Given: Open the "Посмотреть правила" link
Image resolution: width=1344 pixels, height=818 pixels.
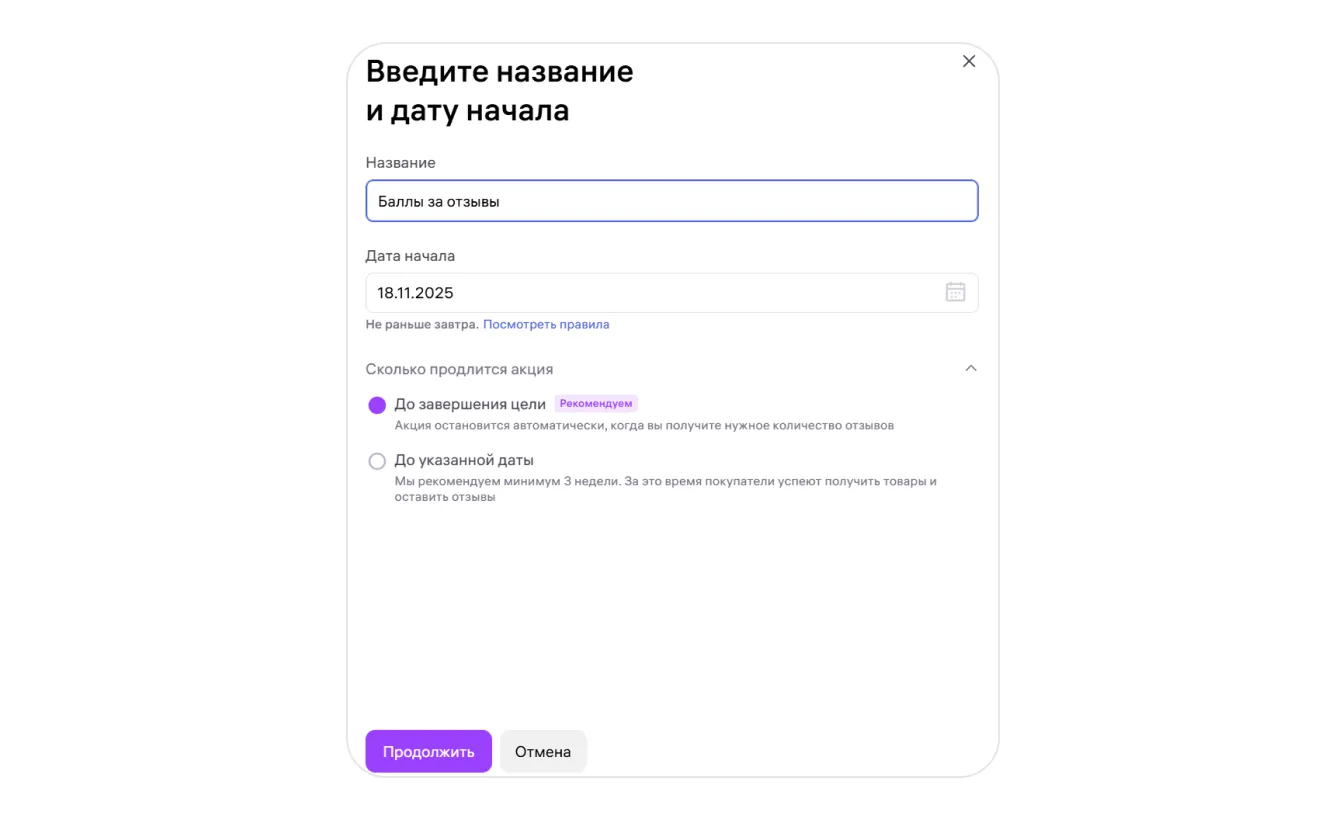Looking at the screenshot, I should [x=546, y=324].
